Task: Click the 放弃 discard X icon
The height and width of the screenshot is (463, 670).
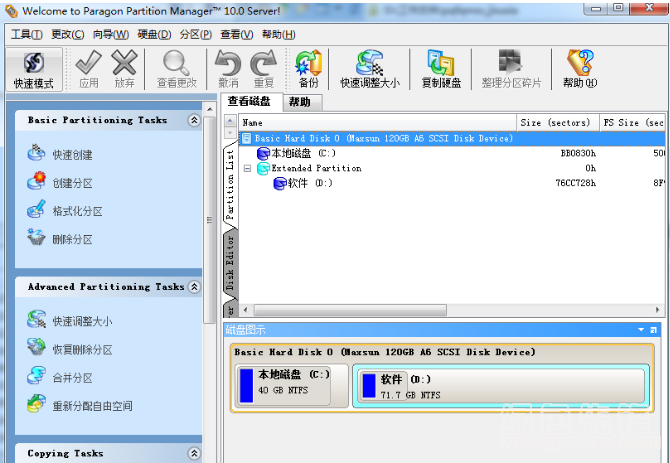Action: click(x=124, y=62)
